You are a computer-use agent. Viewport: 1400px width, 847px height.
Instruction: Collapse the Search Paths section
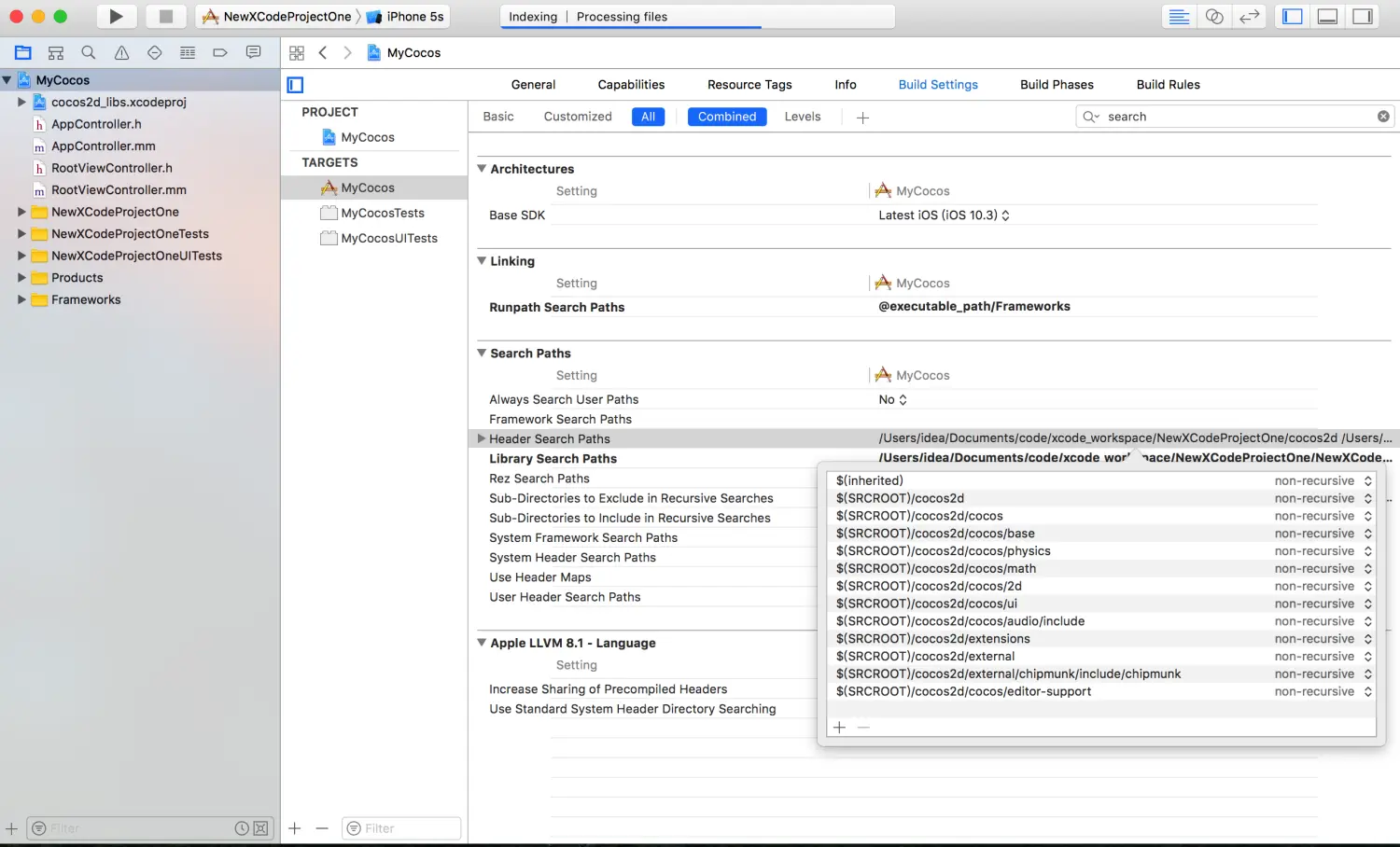click(482, 354)
